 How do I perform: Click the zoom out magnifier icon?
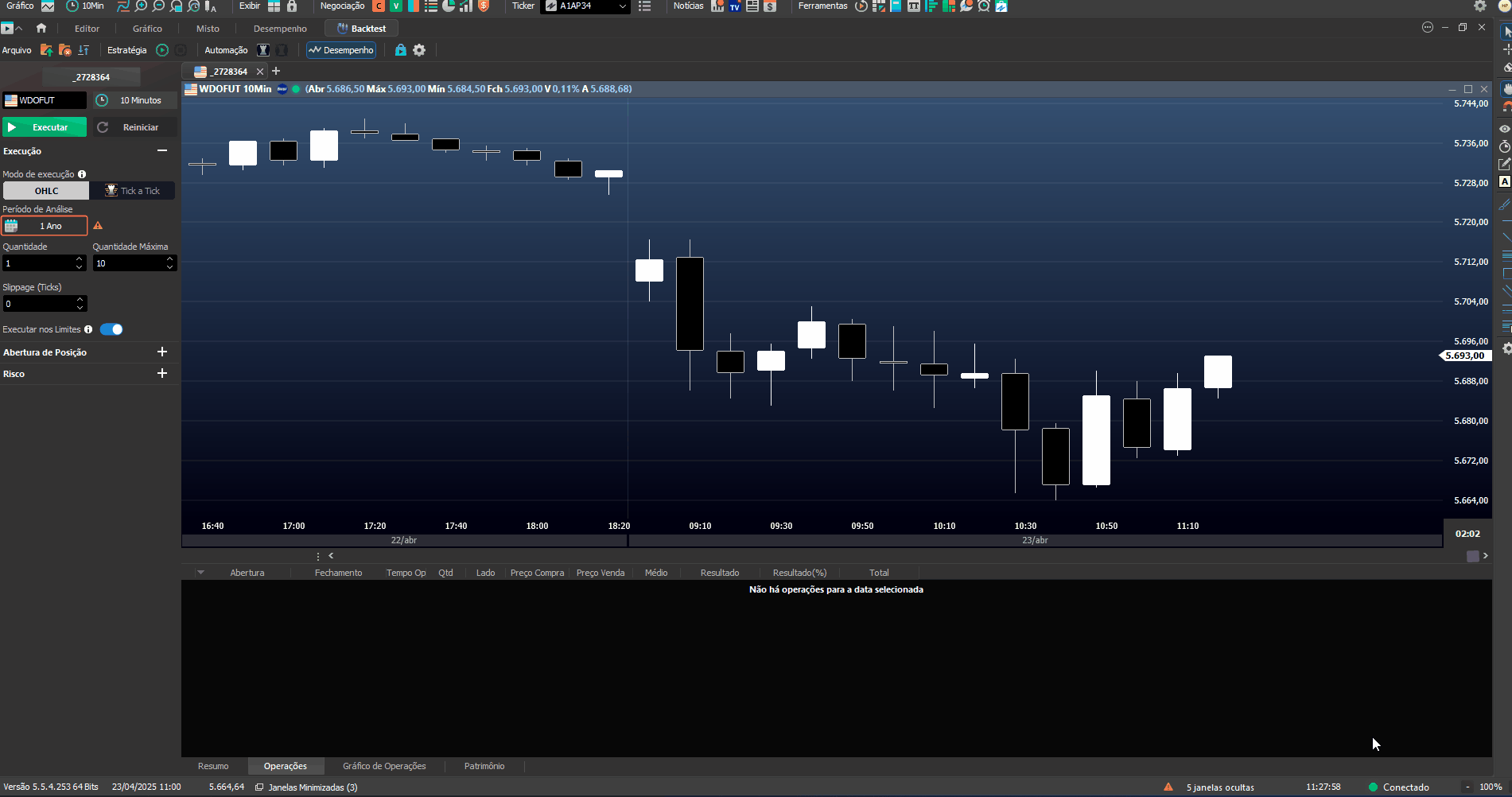click(x=158, y=6)
